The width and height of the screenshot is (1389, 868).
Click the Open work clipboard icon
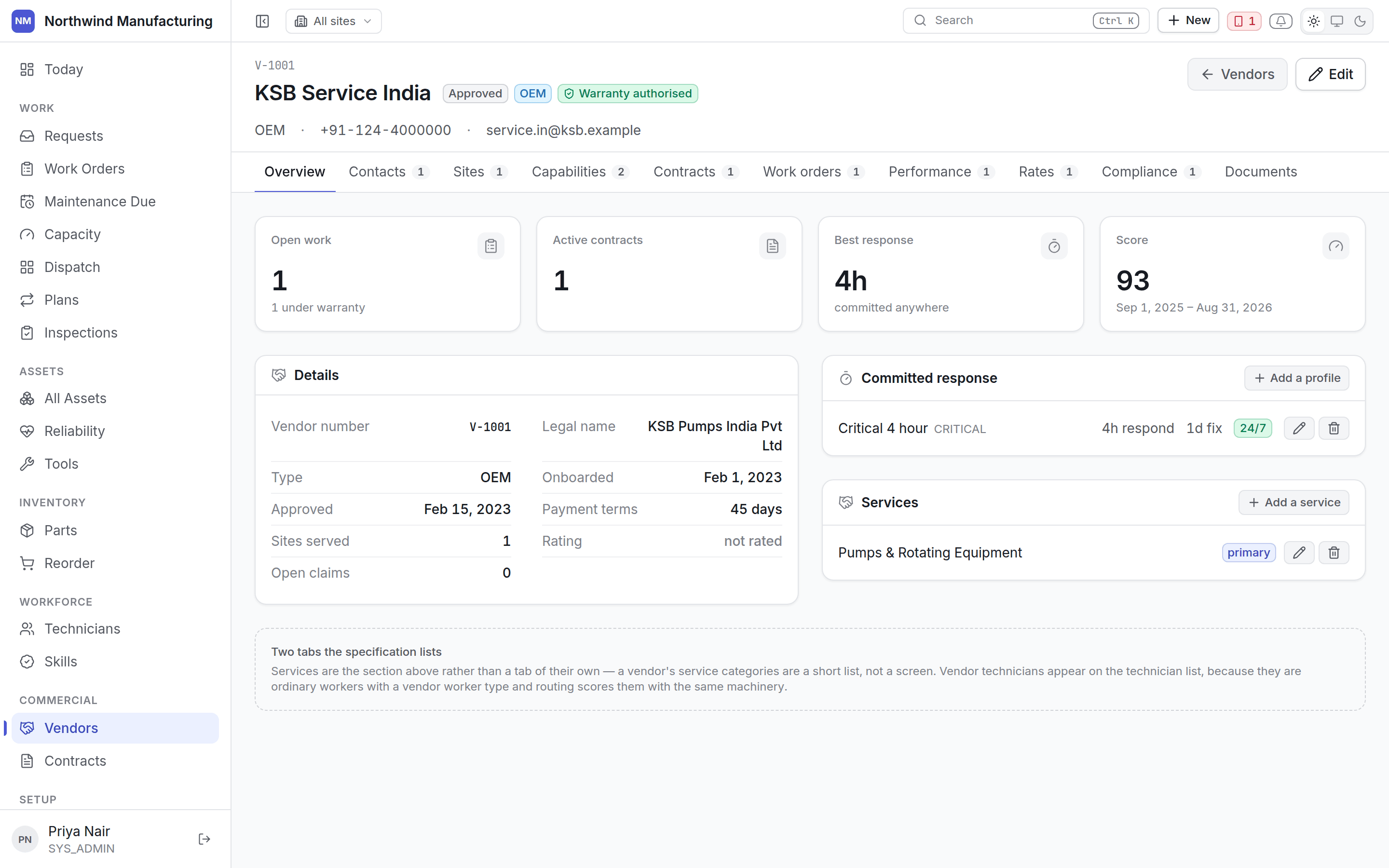(491, 246)
